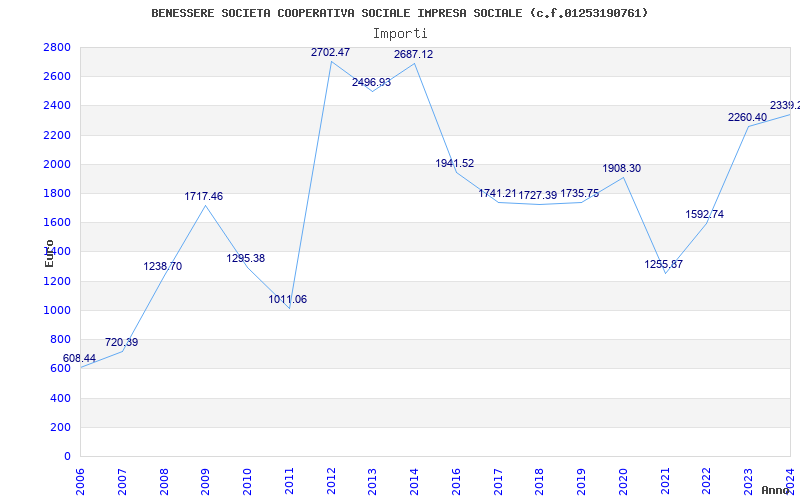Image resolution: width=800 pixels, height=500 pixels.
Task: Click the data label 608.44
Action: (79, 358)
